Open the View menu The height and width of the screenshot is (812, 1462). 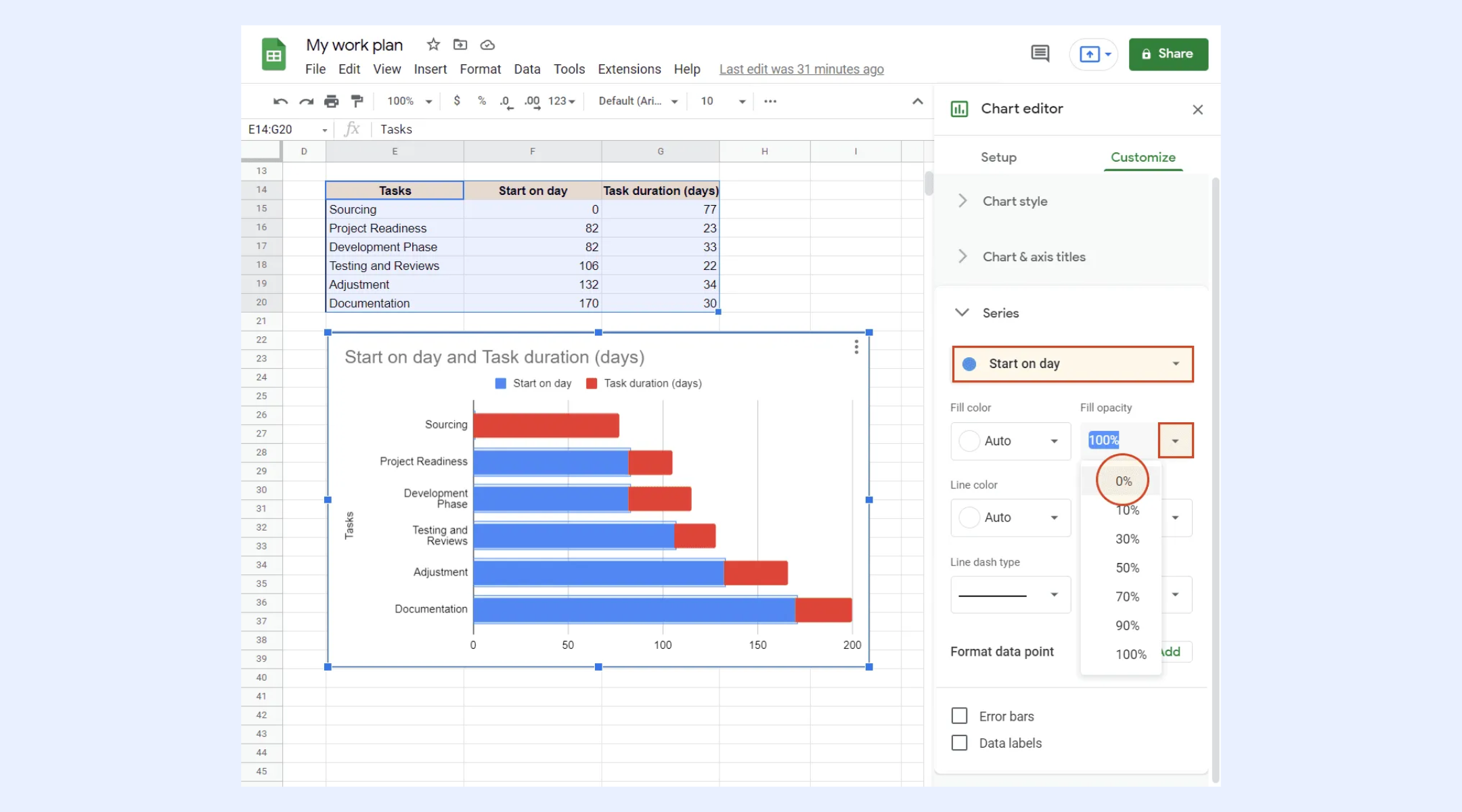(386, 69)
